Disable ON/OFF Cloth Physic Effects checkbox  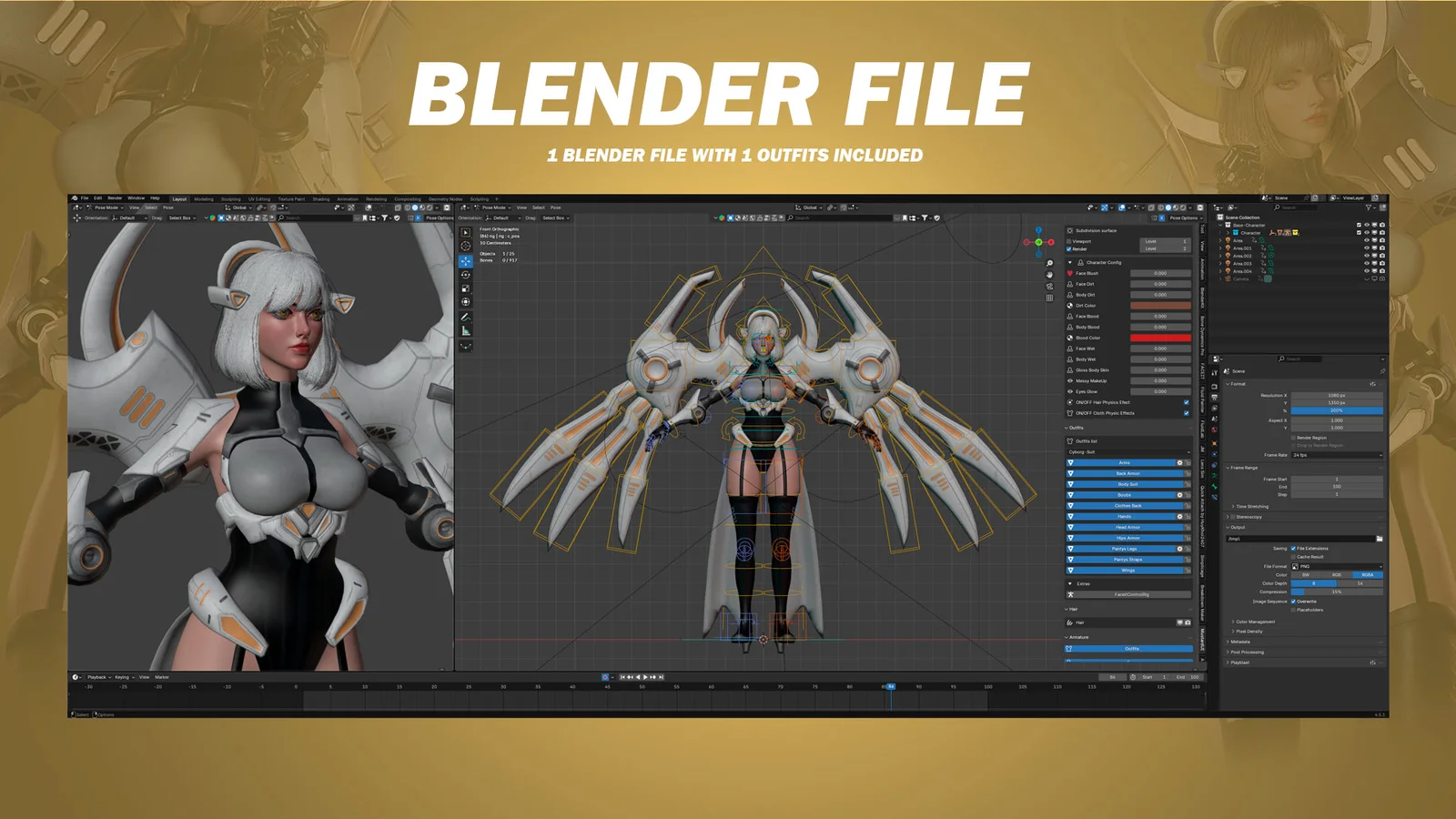tap(1186, 413)
